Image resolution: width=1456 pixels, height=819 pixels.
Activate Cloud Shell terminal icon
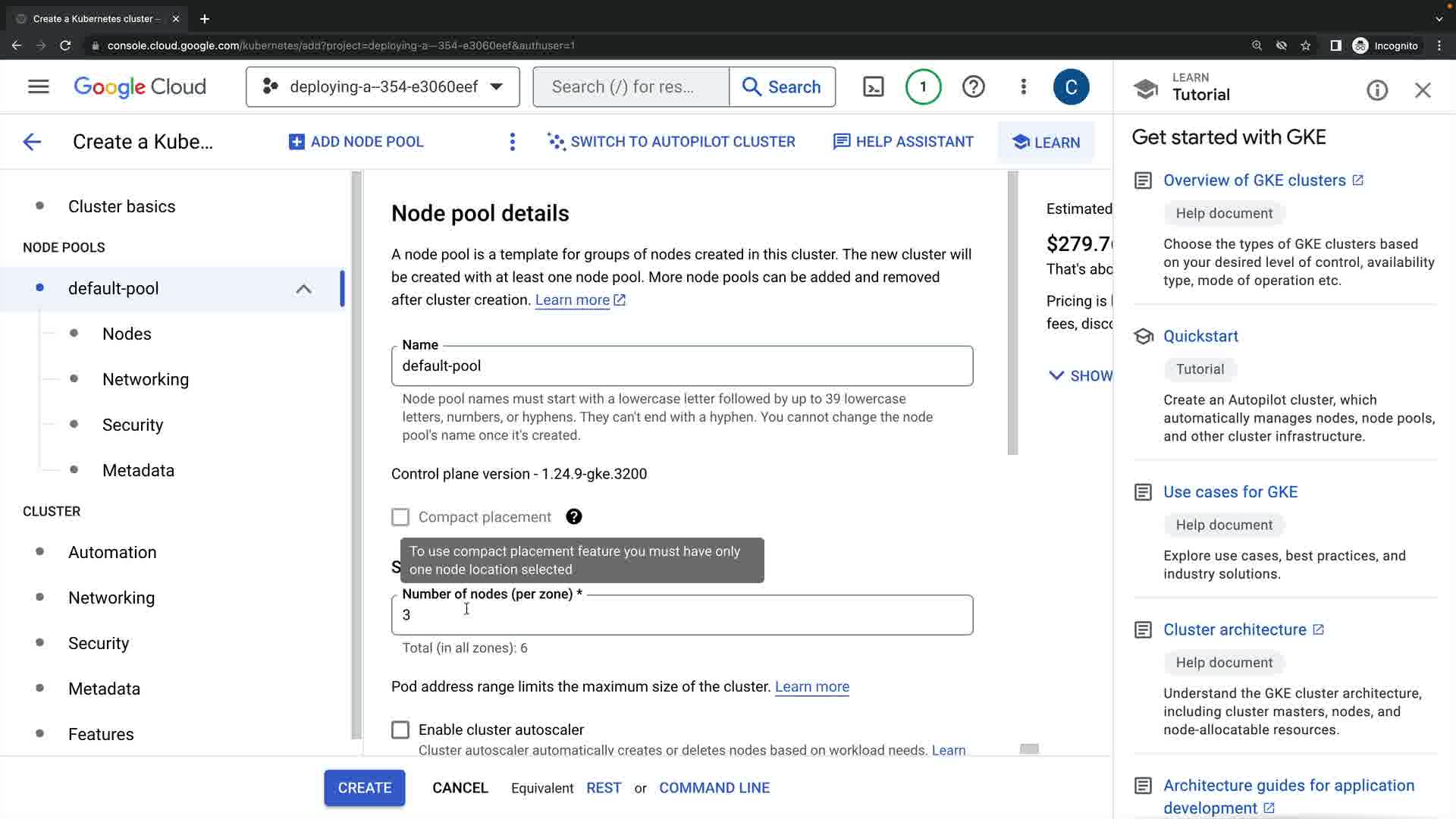point(874,86)
